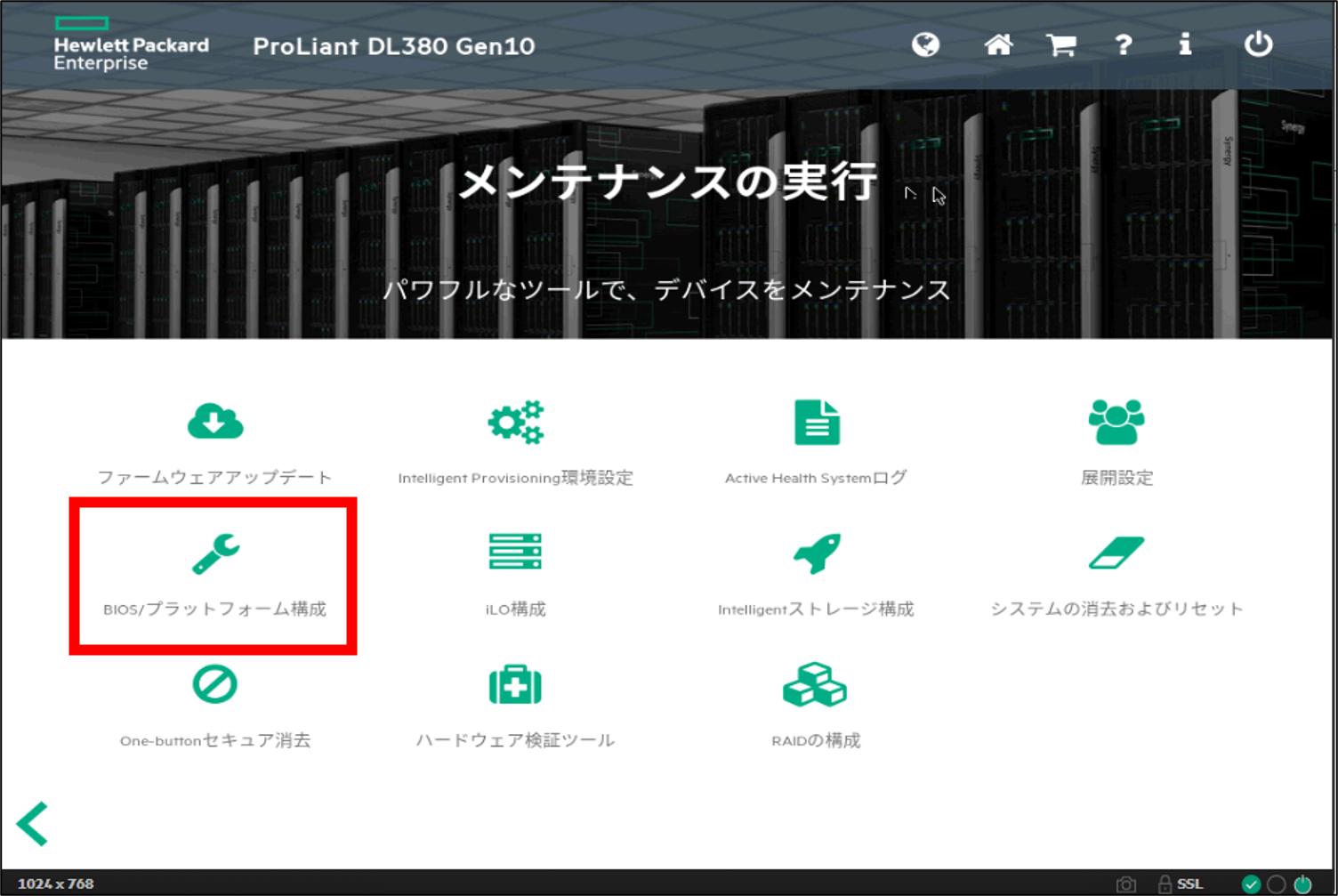The height and width of the screenshot is (896, 1338).
Task: Select One-buttonセキュア消去 label
Action: (x=214, y=740)
